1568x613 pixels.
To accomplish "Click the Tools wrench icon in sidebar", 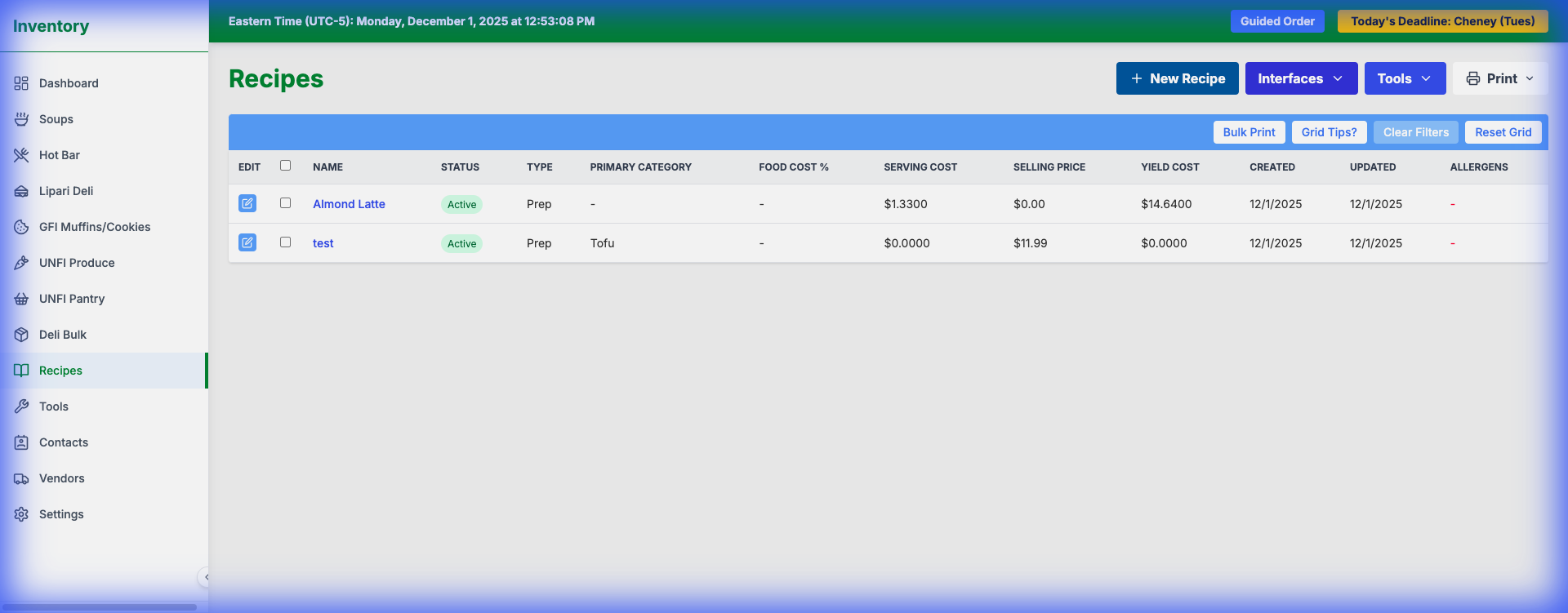I will click(21, 406).
